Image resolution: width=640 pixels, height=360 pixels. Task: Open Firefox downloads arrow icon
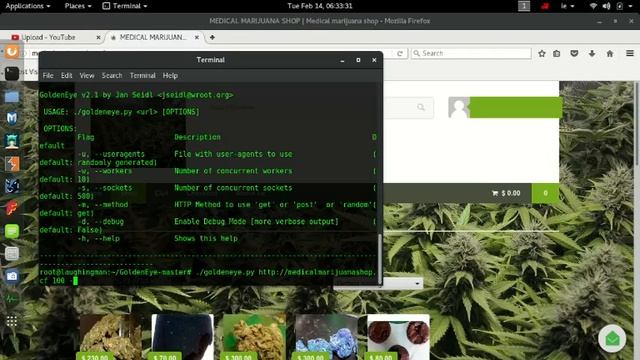(x=592, y=53)
